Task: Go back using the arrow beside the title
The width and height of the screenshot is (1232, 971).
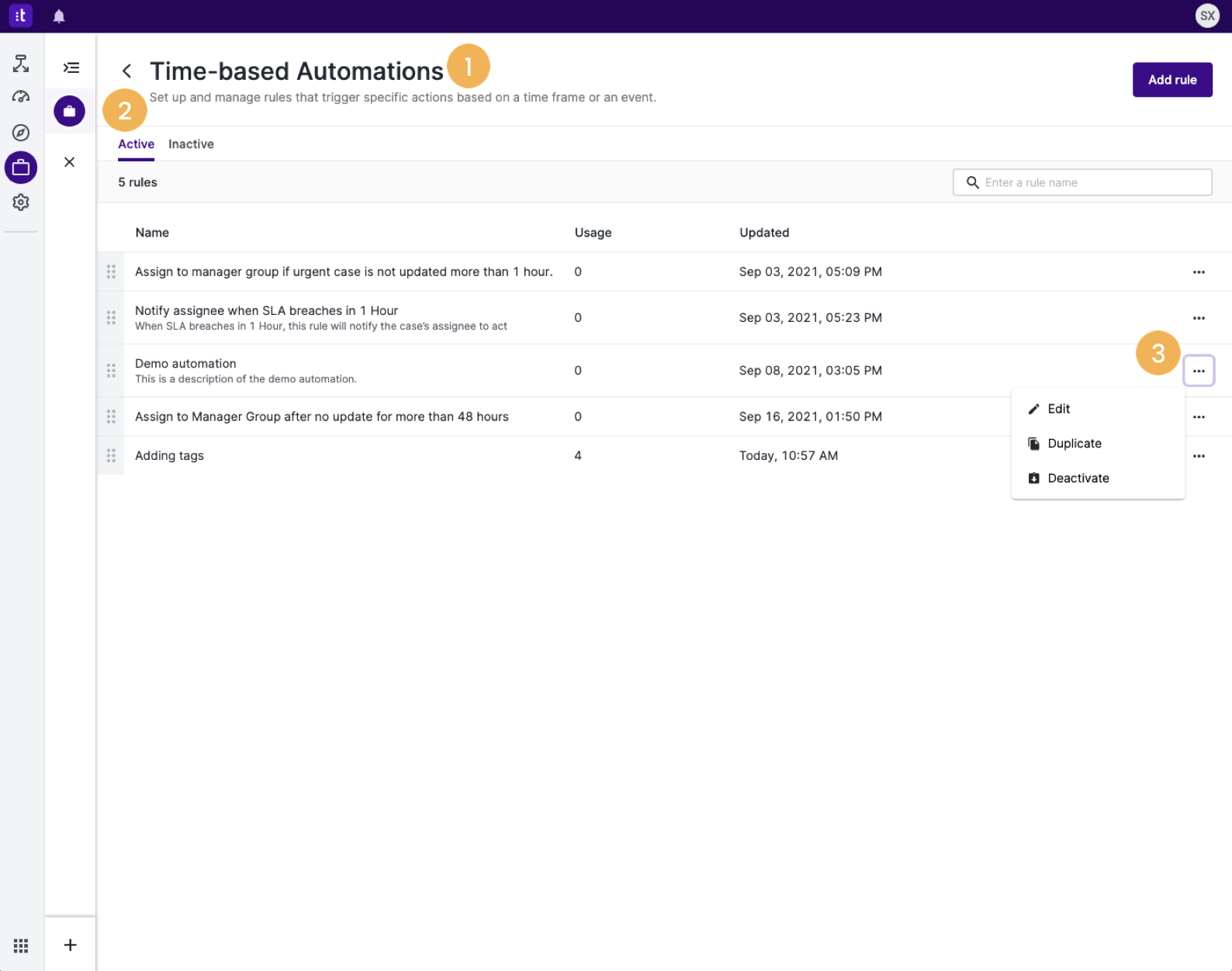Action: pos(126,71)
